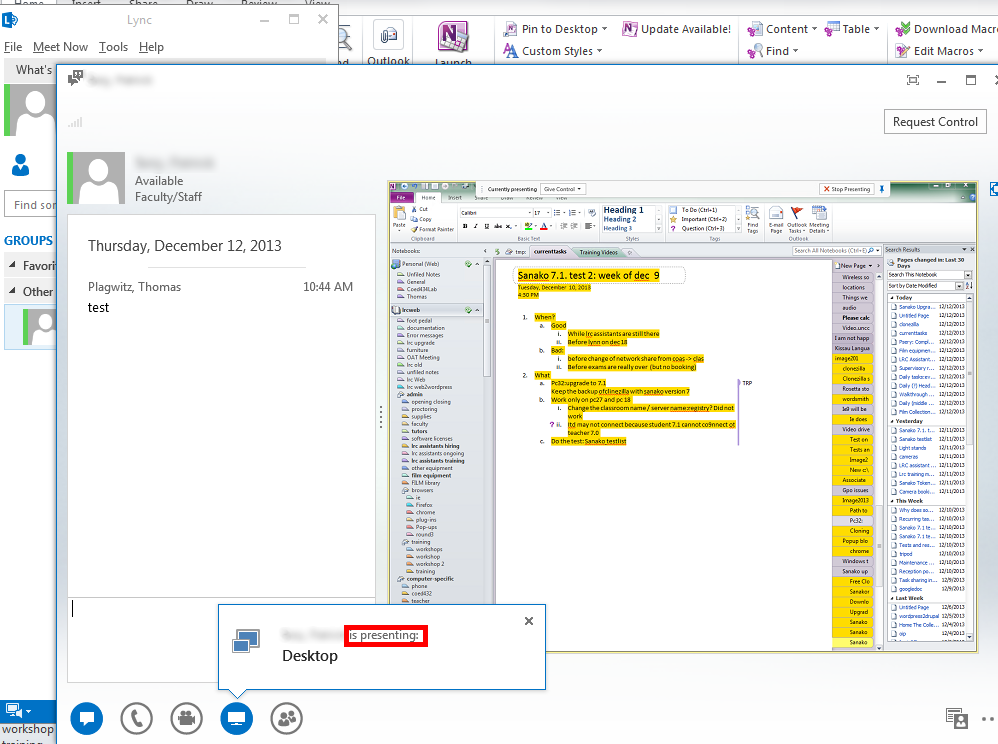This screenshot has height=744, width=998.
Task: Collapse the Favorites group
Action: click(13, 266)
